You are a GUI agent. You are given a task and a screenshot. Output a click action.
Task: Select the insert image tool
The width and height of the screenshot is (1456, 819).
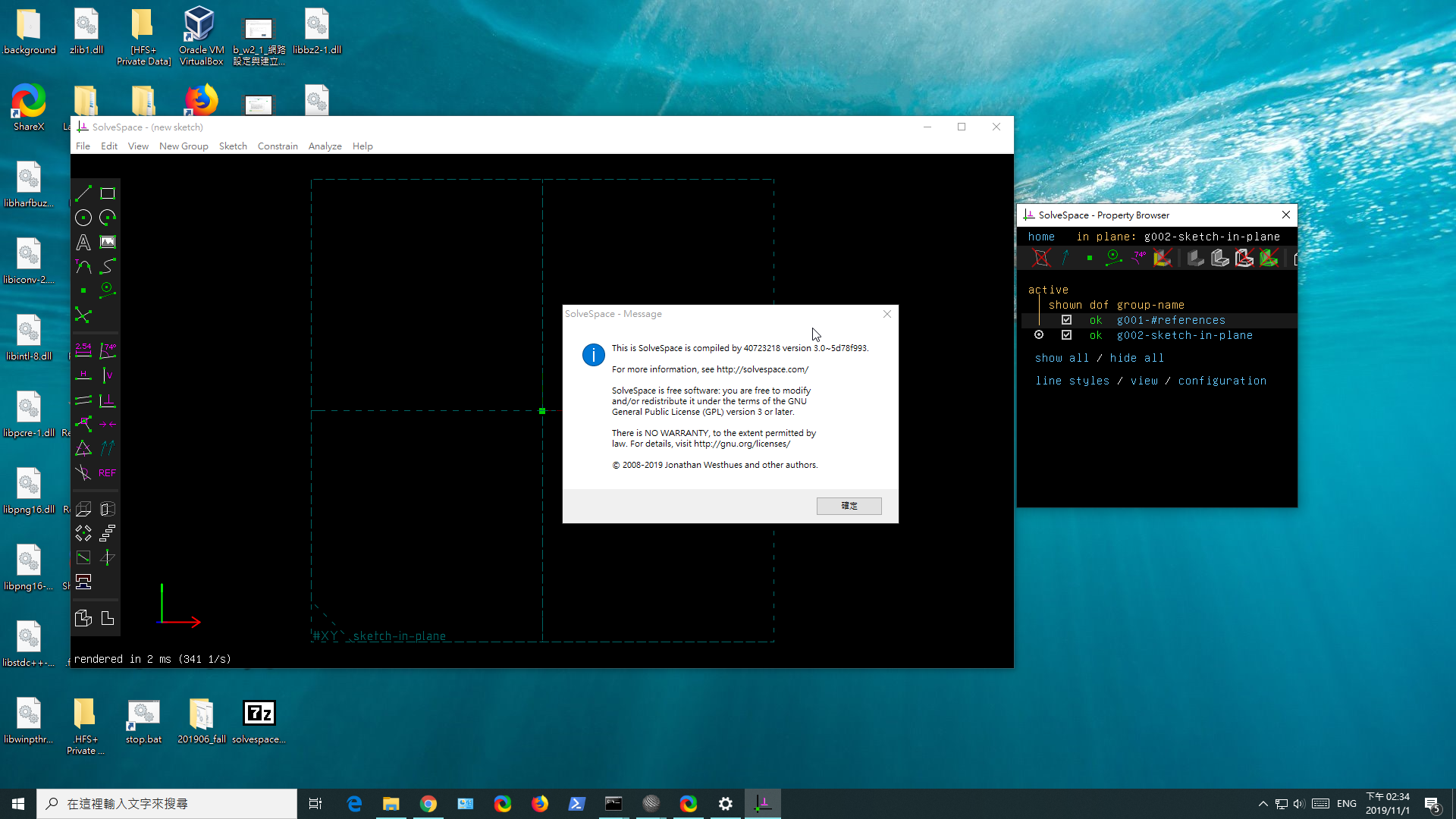[108, 242]
